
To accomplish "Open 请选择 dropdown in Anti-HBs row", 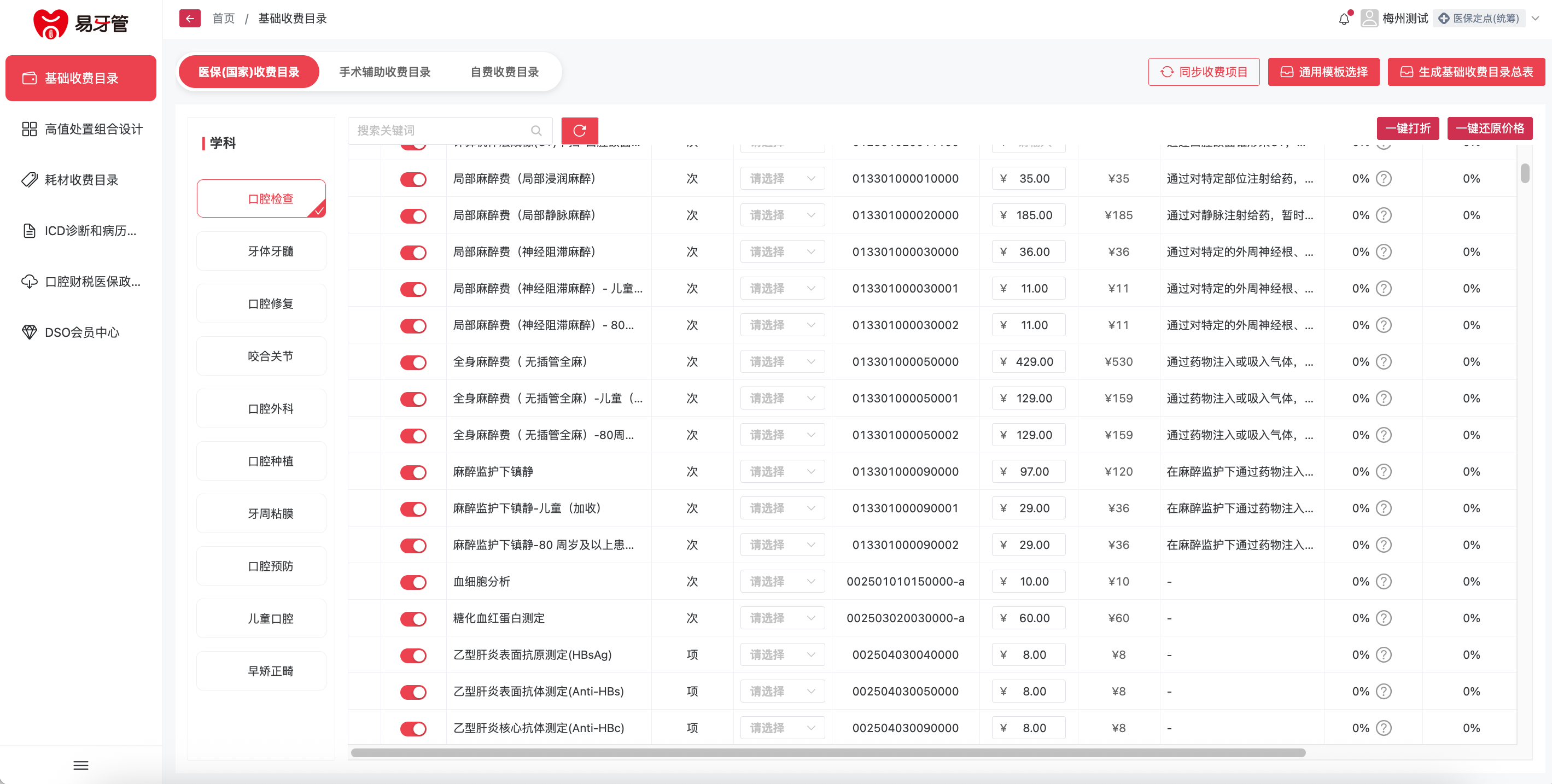I will [782, 691].
